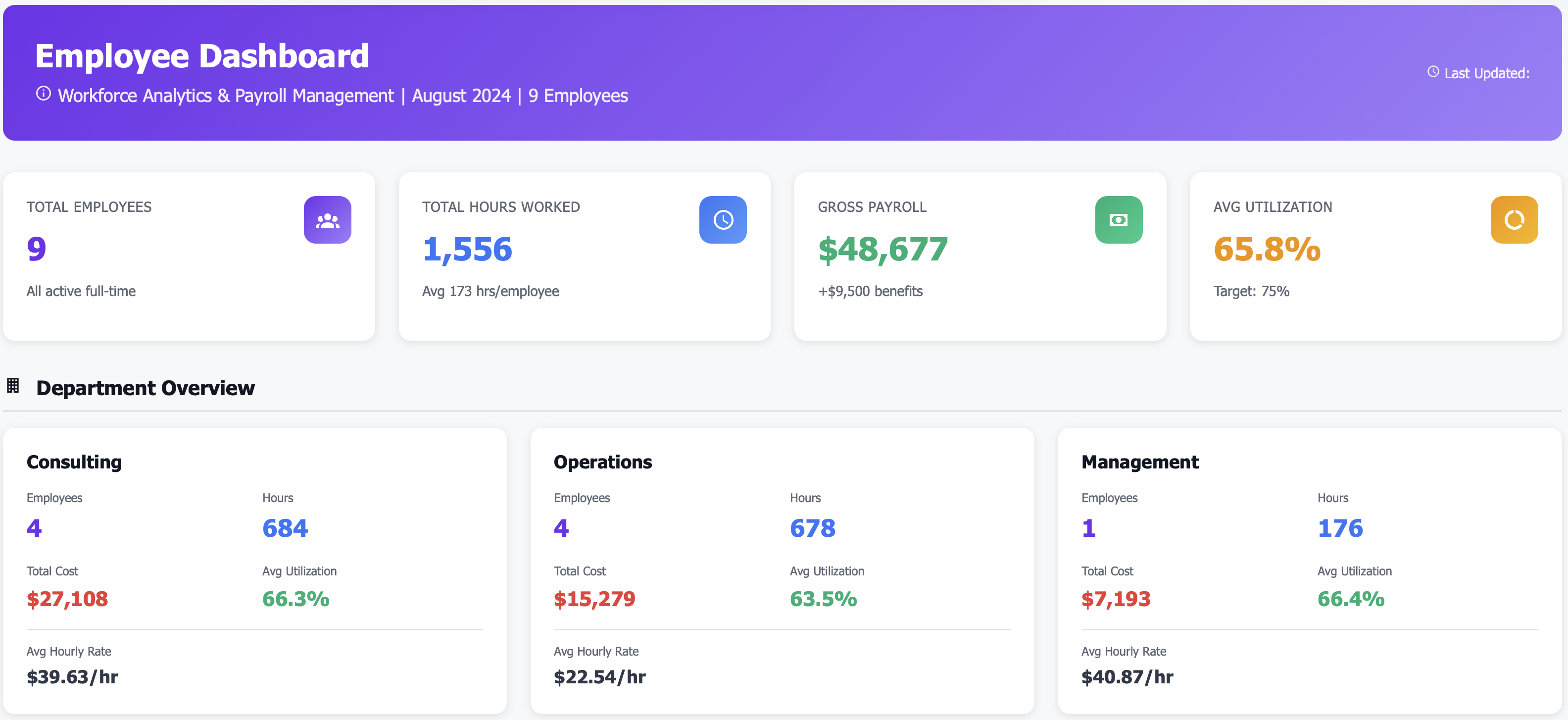This screenshot has height=720, width=1568.
Task: Click the Department Overview section header
Action: click(x=145, y=387)
